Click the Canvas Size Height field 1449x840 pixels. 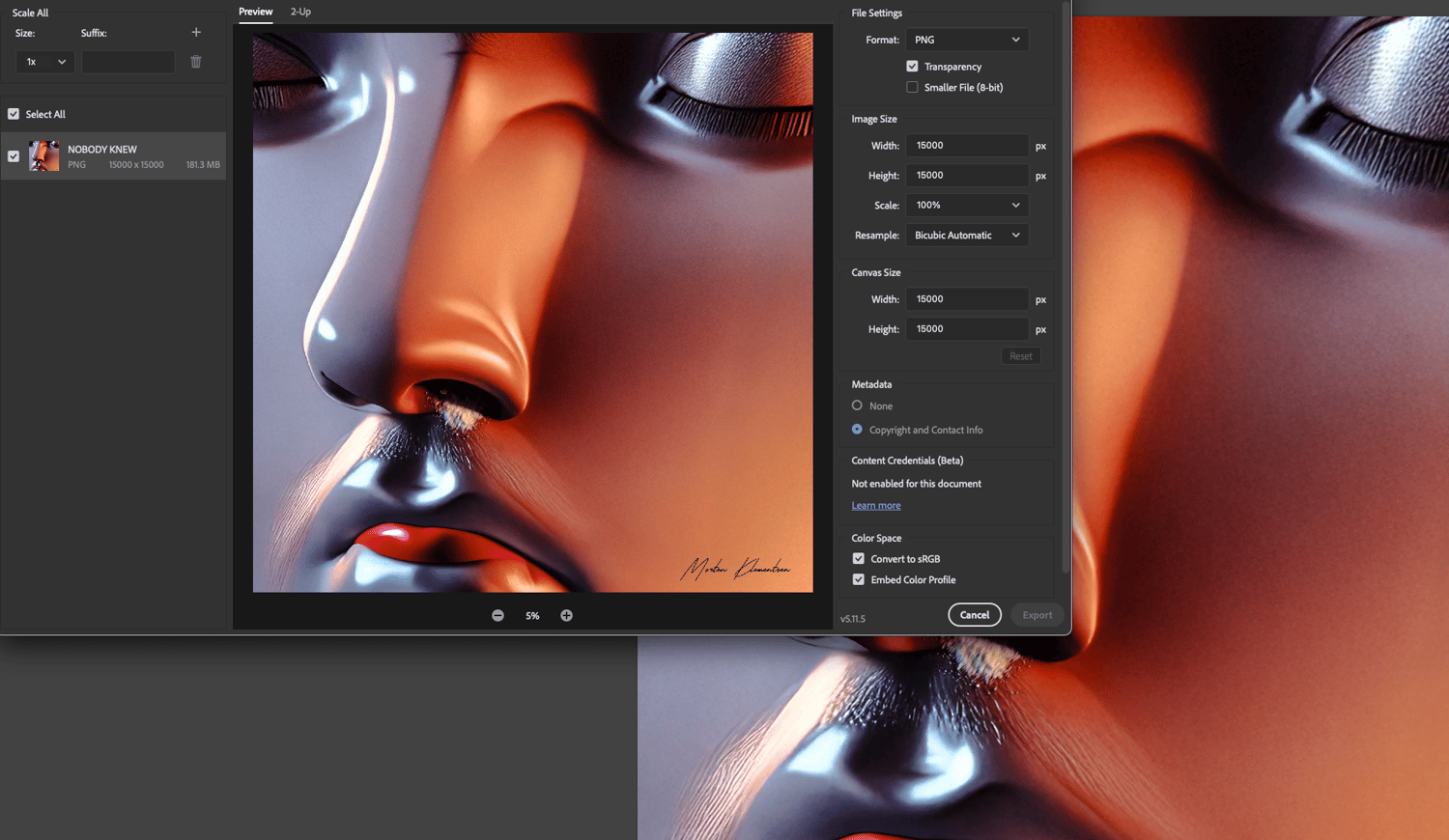pyautogui.click(x=967, y=328)
